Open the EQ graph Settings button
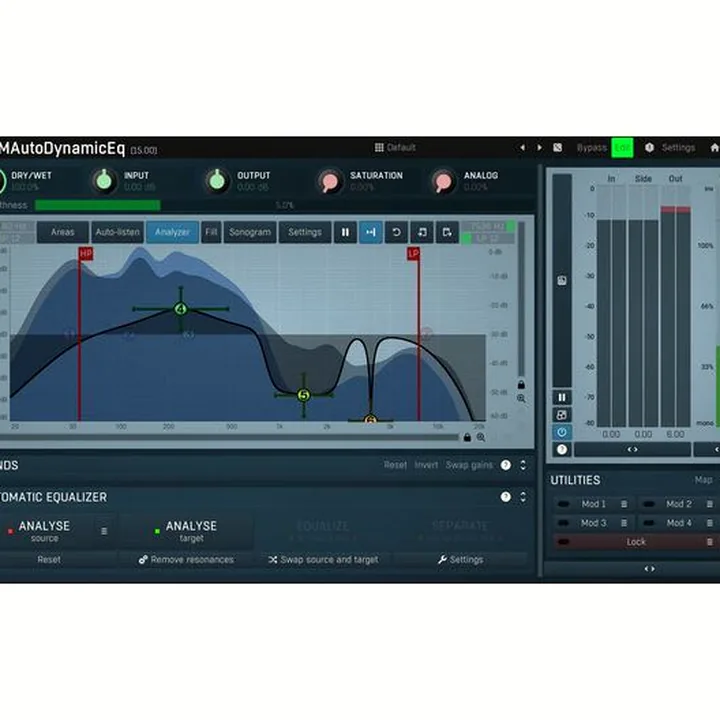 click(x=305, y=232)
